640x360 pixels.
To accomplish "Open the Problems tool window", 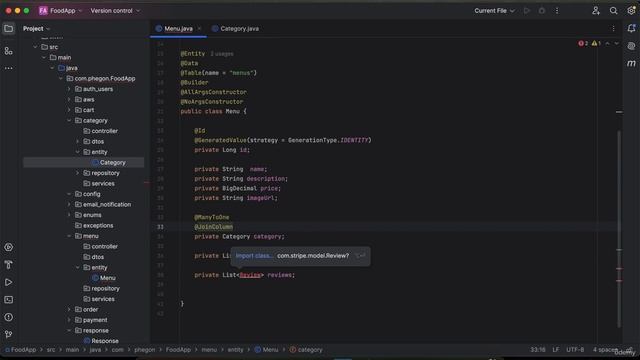I will (8, 317).
